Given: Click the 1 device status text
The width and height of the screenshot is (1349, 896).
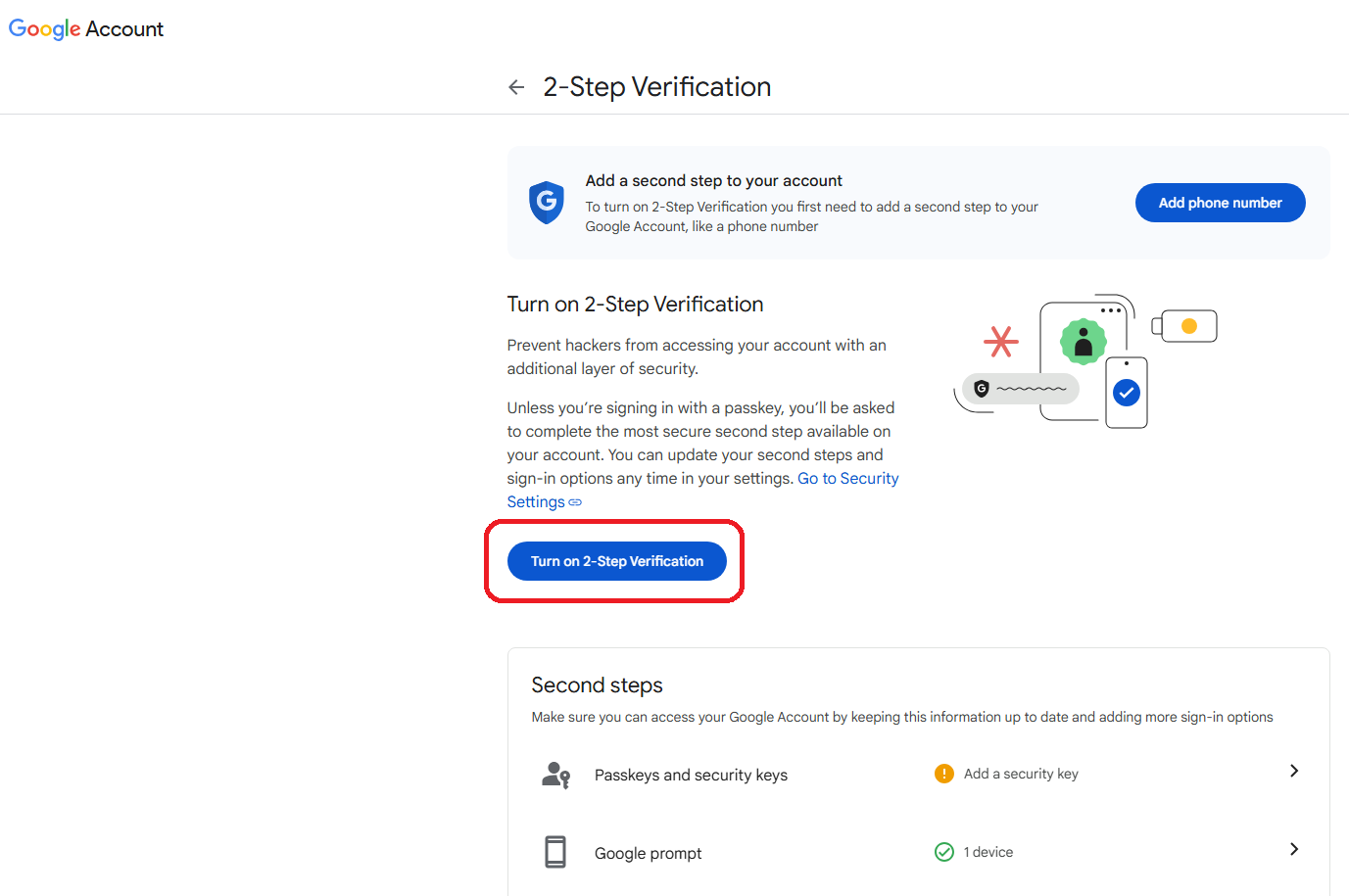Looking at the screenshot, I should click(988, 852).
